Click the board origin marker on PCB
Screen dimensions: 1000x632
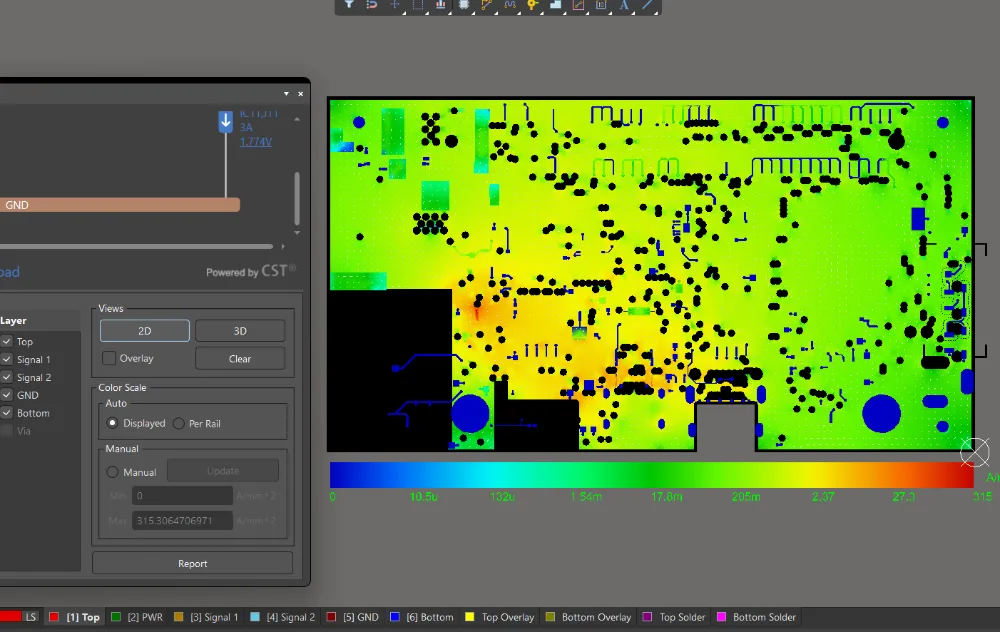974,452
